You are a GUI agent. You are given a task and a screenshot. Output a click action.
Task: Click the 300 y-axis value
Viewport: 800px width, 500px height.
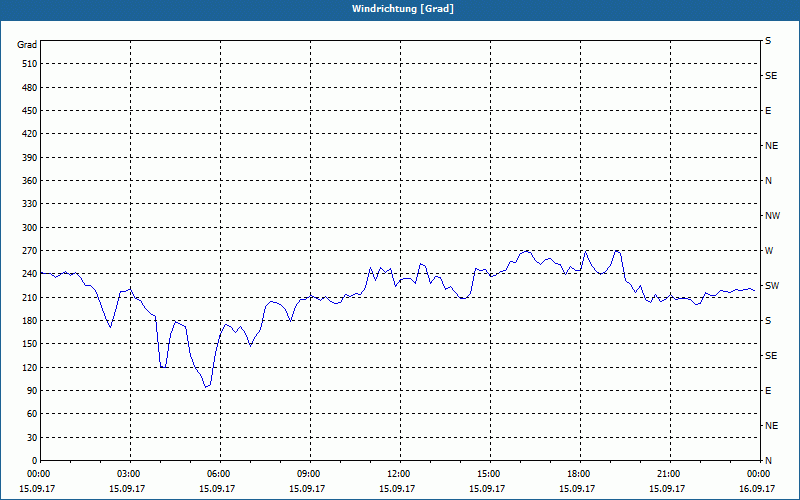click(x=30, y=228)
